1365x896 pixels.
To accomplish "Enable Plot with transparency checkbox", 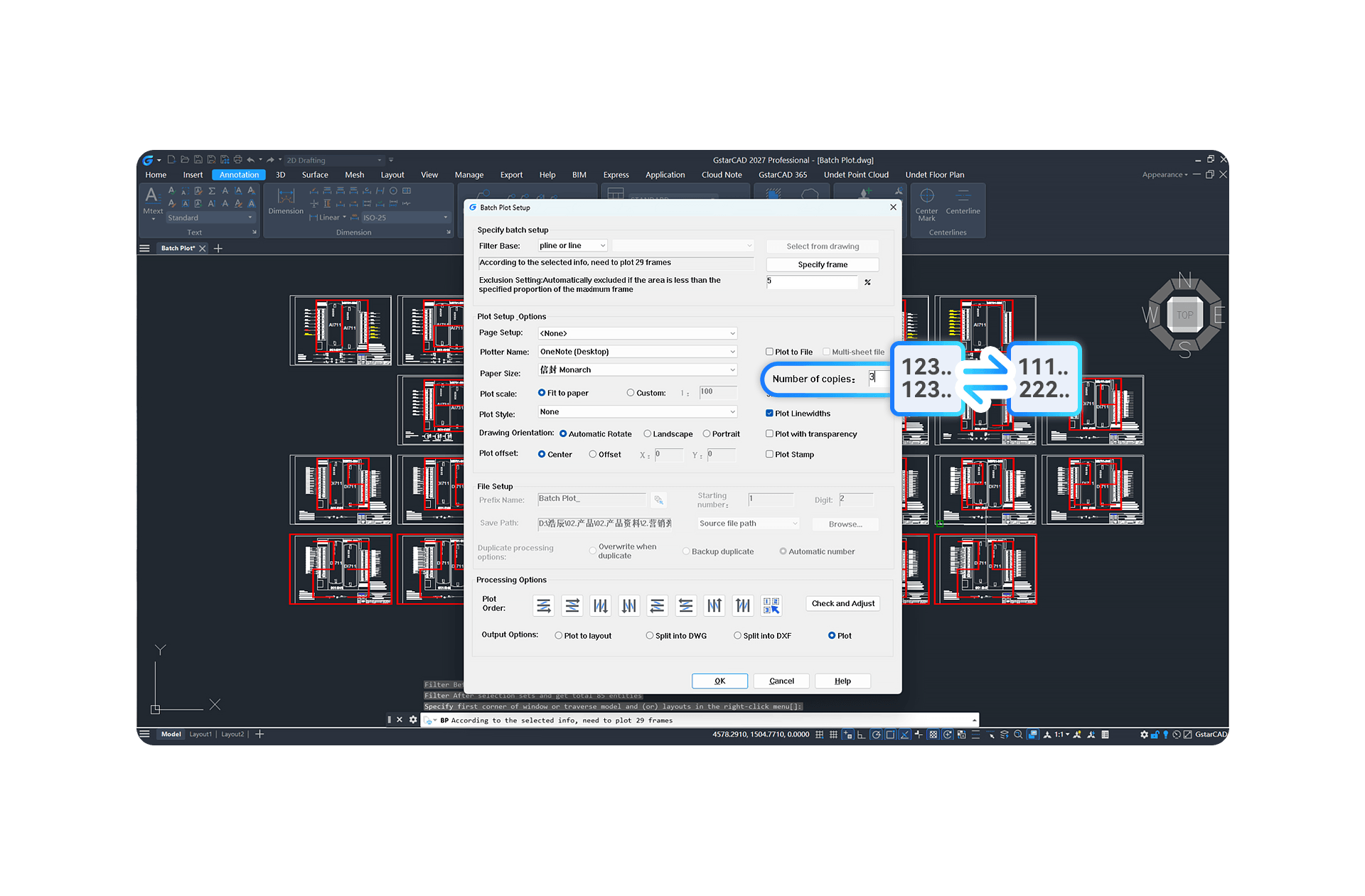I will pyautogui.click(x=769, y=433).
